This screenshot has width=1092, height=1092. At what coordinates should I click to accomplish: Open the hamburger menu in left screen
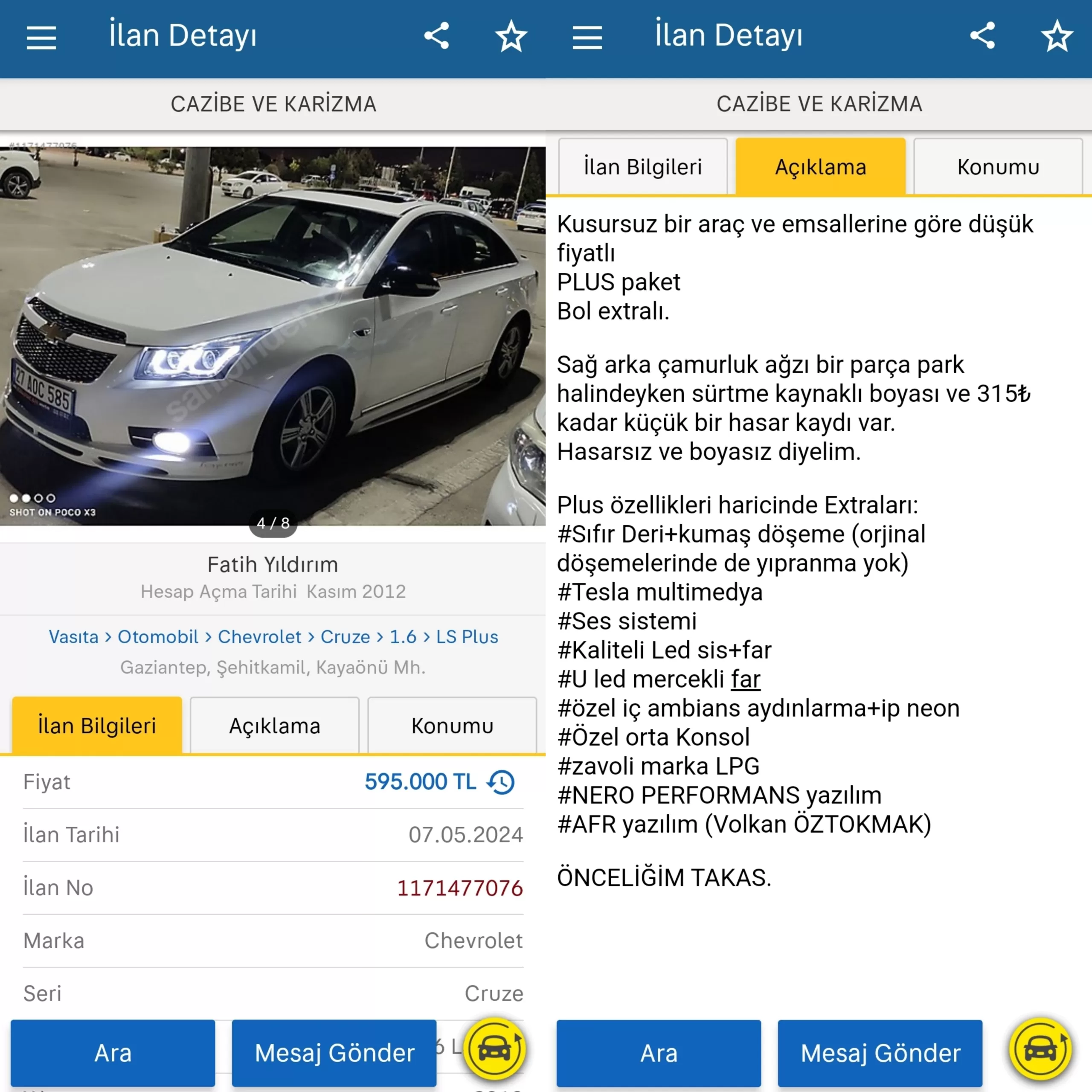(x=41, y=37)
